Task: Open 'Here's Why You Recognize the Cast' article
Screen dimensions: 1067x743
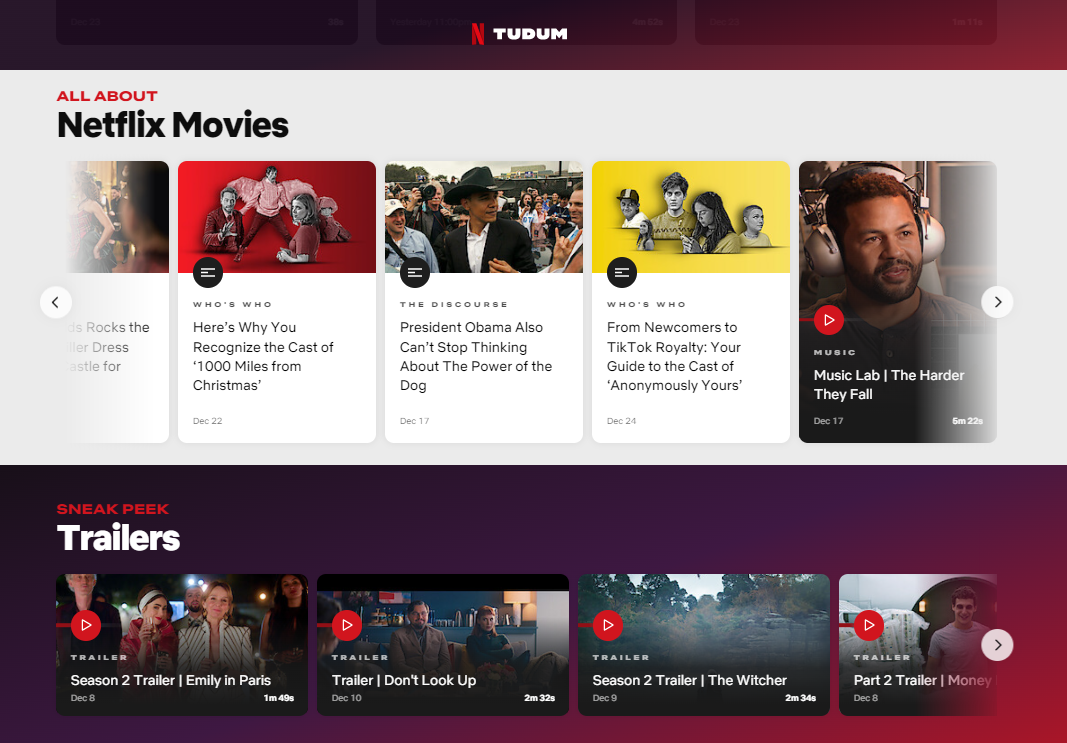Action: [263, 357]
